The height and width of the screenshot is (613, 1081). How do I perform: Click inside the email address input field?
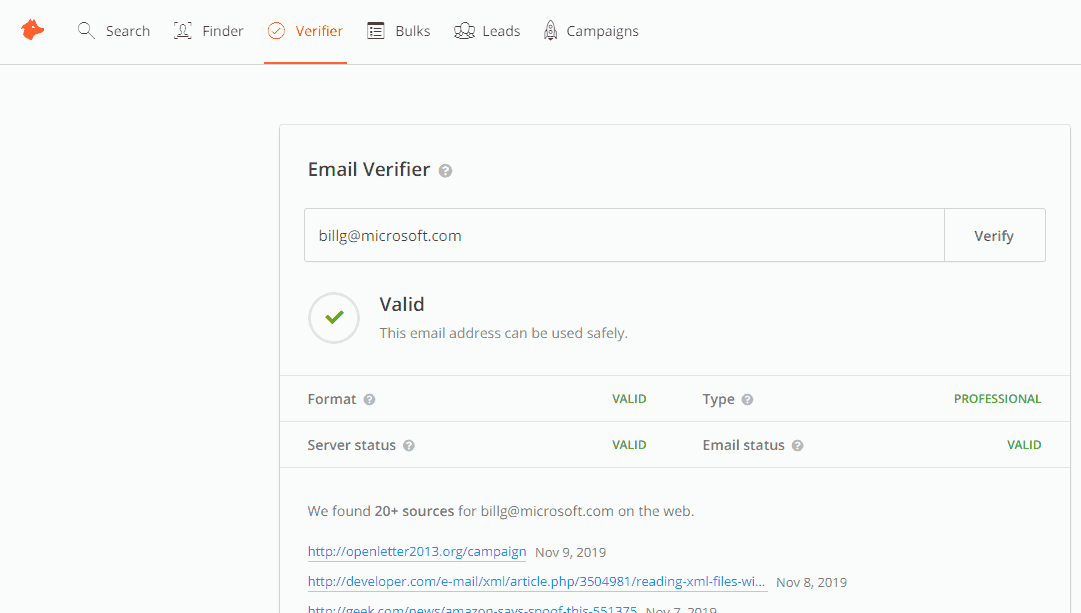[x=620, y=235]
